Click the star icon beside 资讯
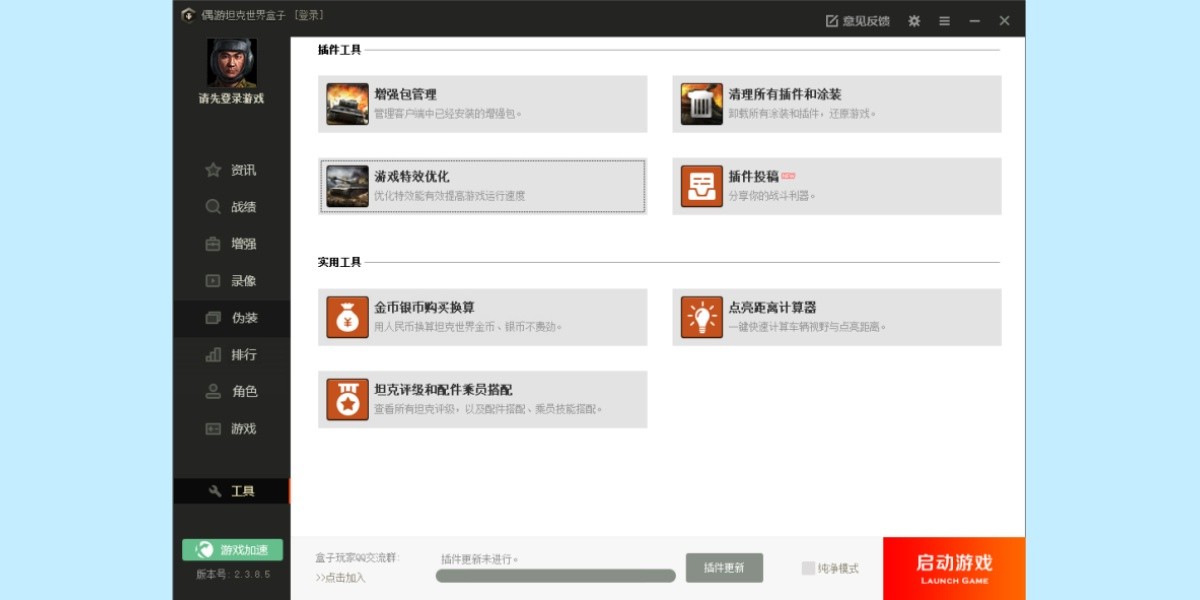The image size is (1200, 600). (x=213, y=170)
